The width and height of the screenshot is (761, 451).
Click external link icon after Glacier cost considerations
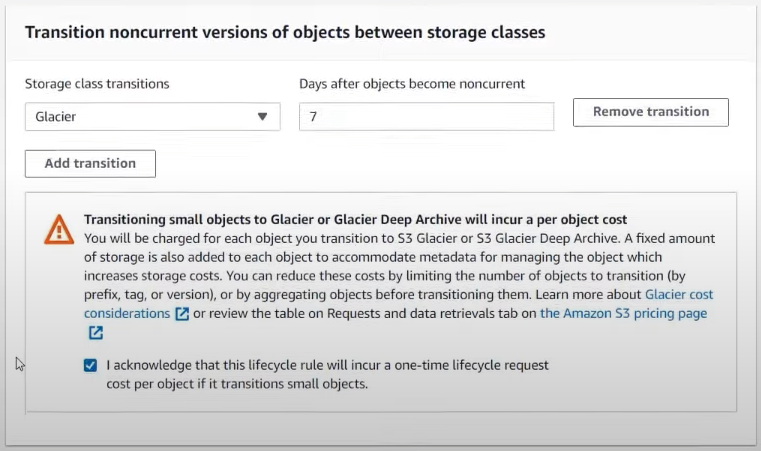[x=182, y=314]
